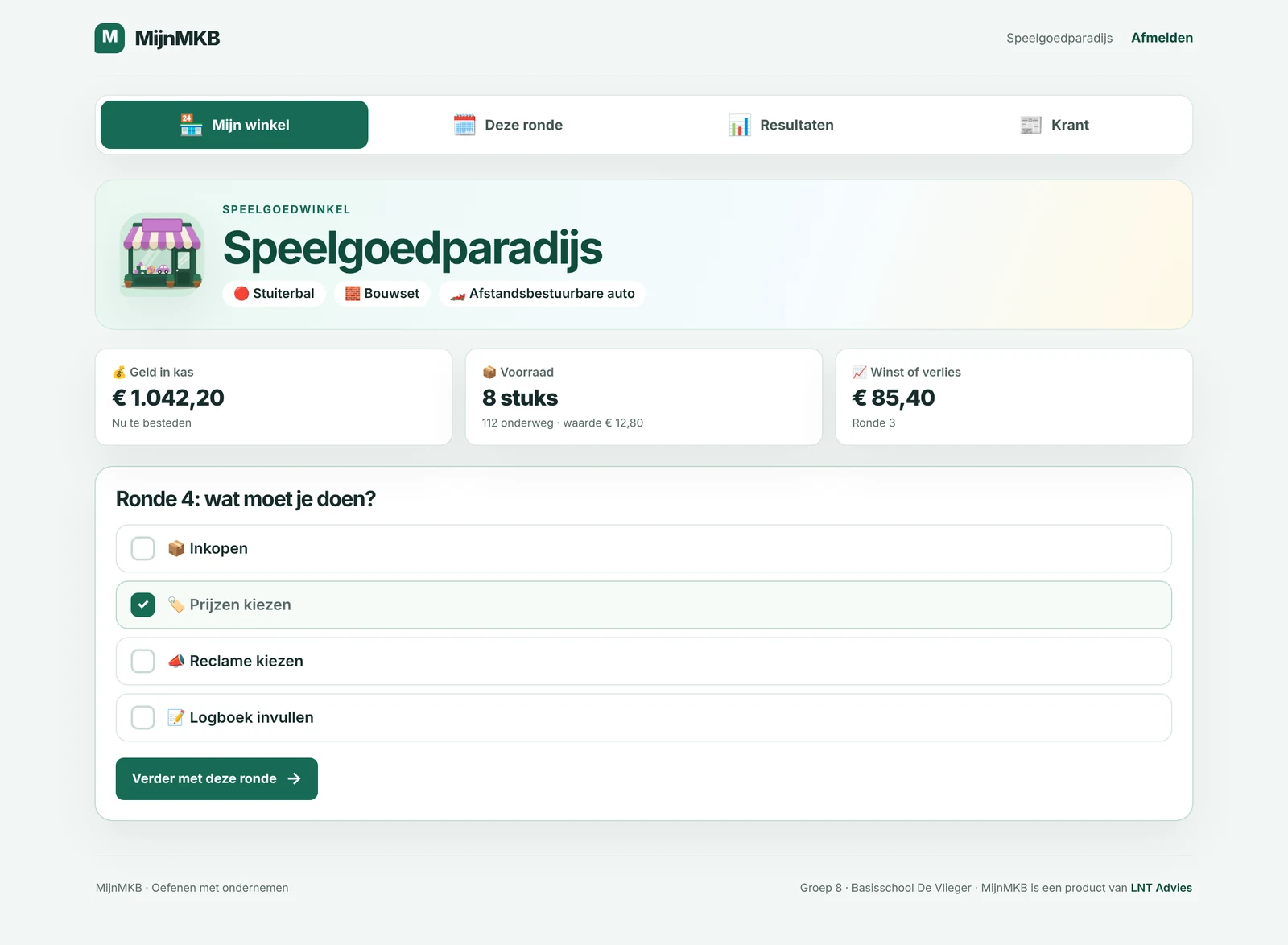Click the bar chart icon in Resultaten tab
Viewport: 1288px width, 945px height.
pyautogui.click(x=739, y=125)
